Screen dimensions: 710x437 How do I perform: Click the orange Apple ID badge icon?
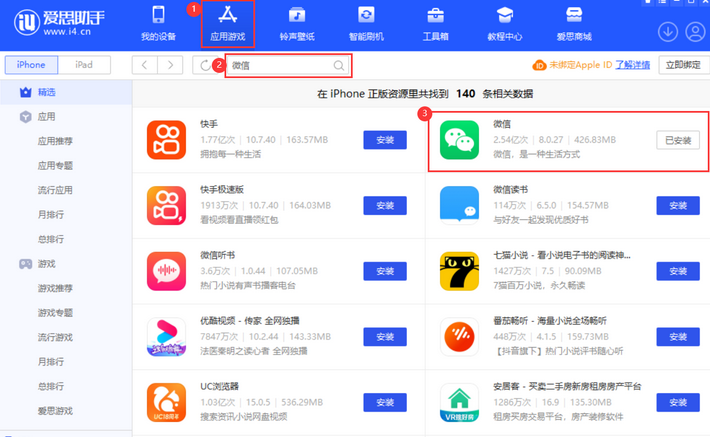(x=539, y=66)
